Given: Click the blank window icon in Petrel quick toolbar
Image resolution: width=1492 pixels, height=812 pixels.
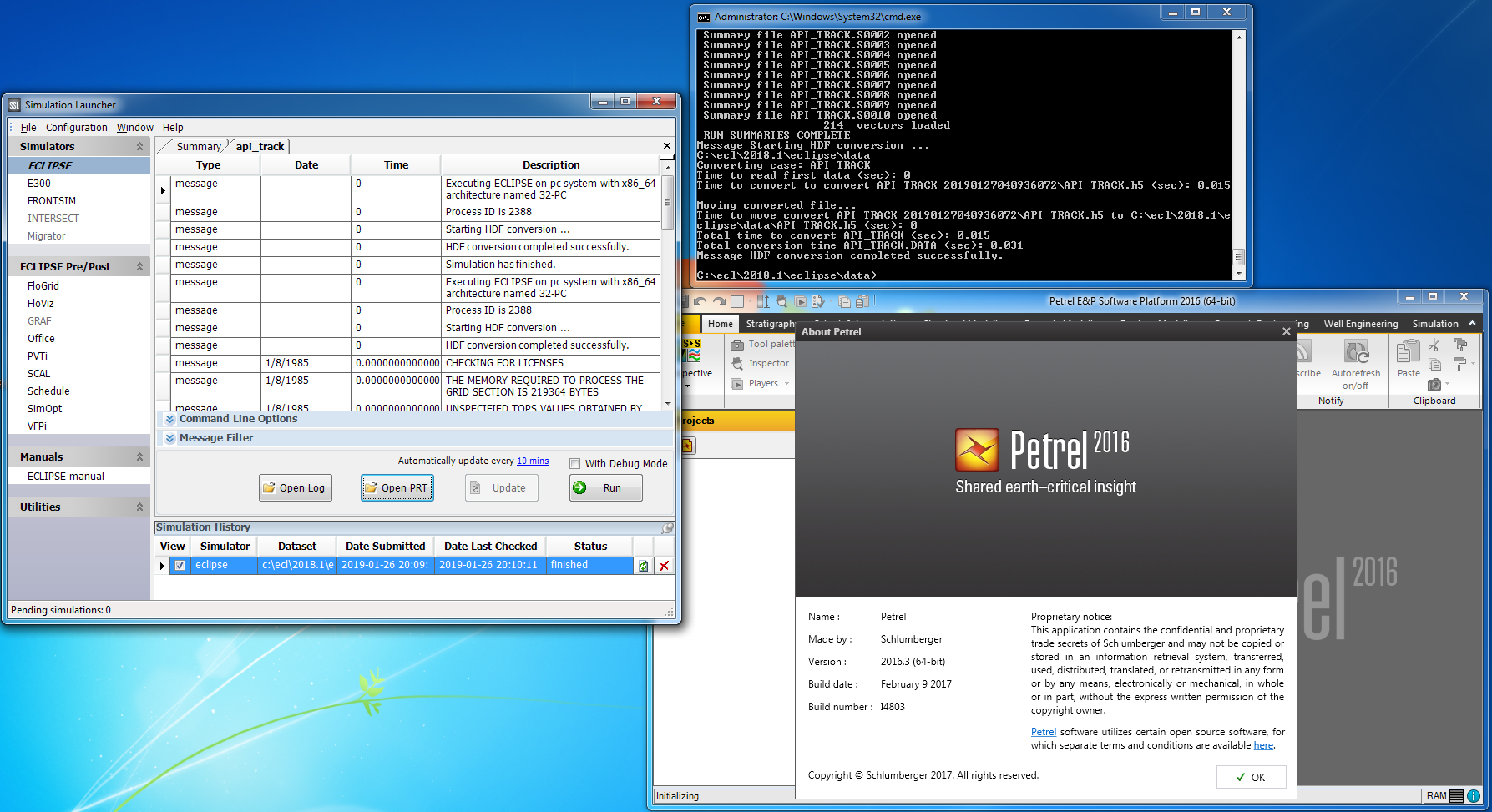Looking at the screenshot, I should tap(737, 301).
